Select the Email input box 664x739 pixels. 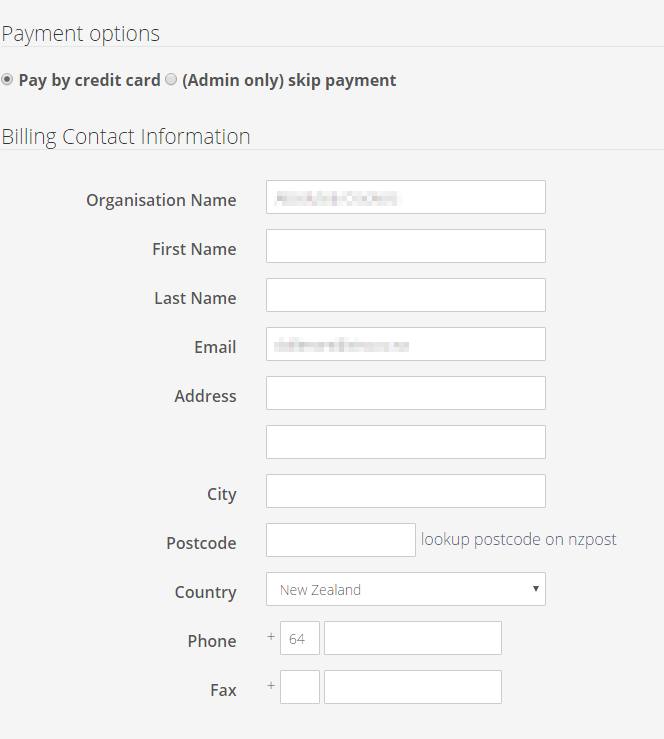(405, 345)
